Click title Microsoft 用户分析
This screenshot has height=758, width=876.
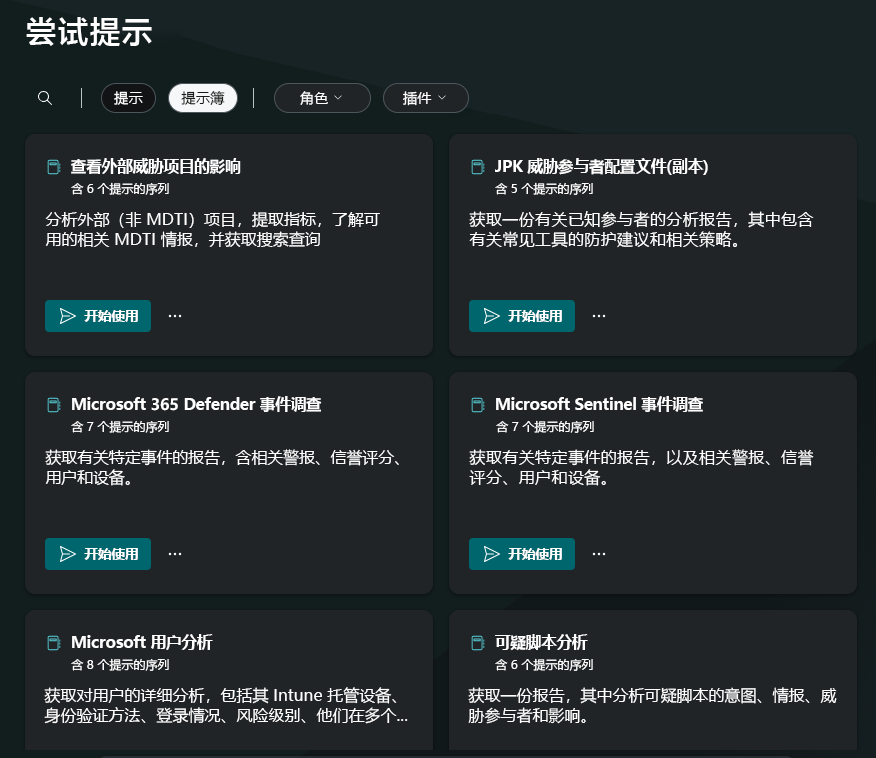142,642
